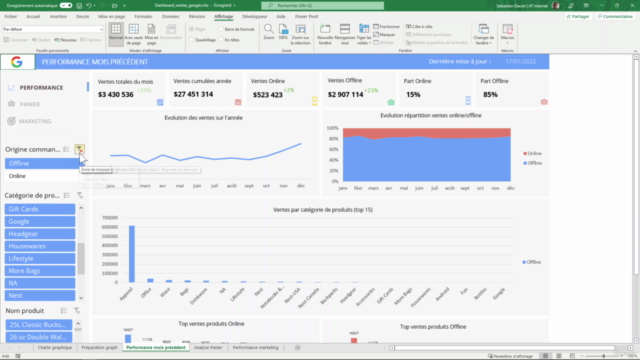Click the pen icon in title bar

(571, 6)
